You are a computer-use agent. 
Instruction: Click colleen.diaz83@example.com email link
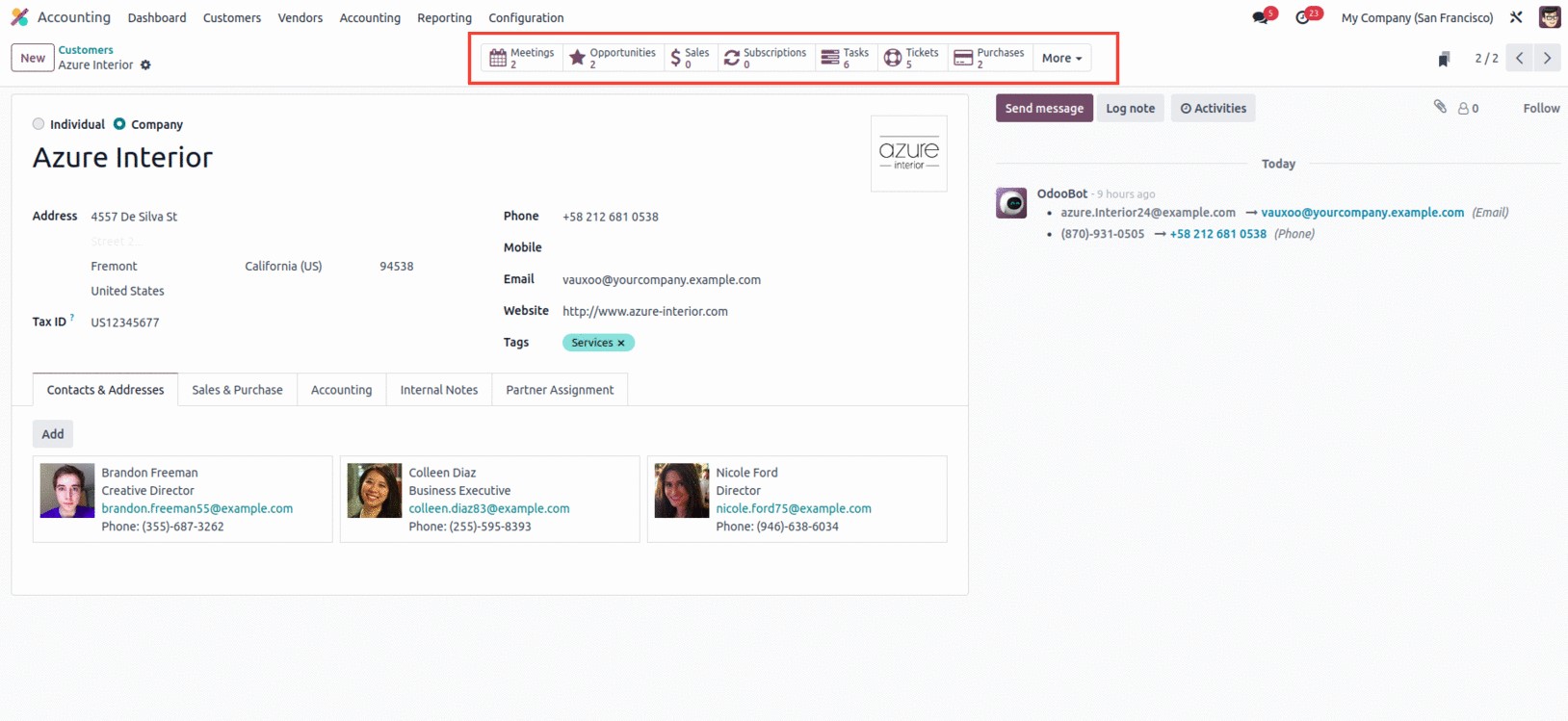489,508
